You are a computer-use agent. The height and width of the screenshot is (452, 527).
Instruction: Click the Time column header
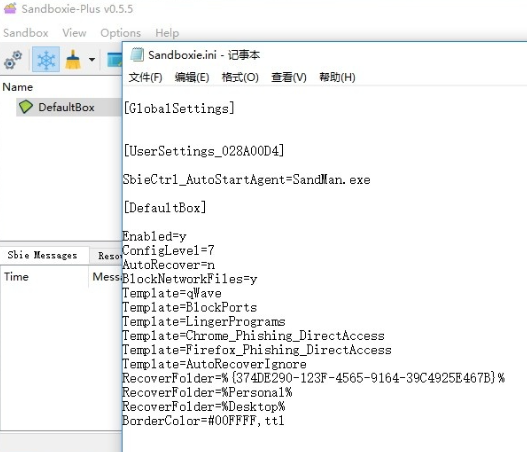(x=16, y=277)
